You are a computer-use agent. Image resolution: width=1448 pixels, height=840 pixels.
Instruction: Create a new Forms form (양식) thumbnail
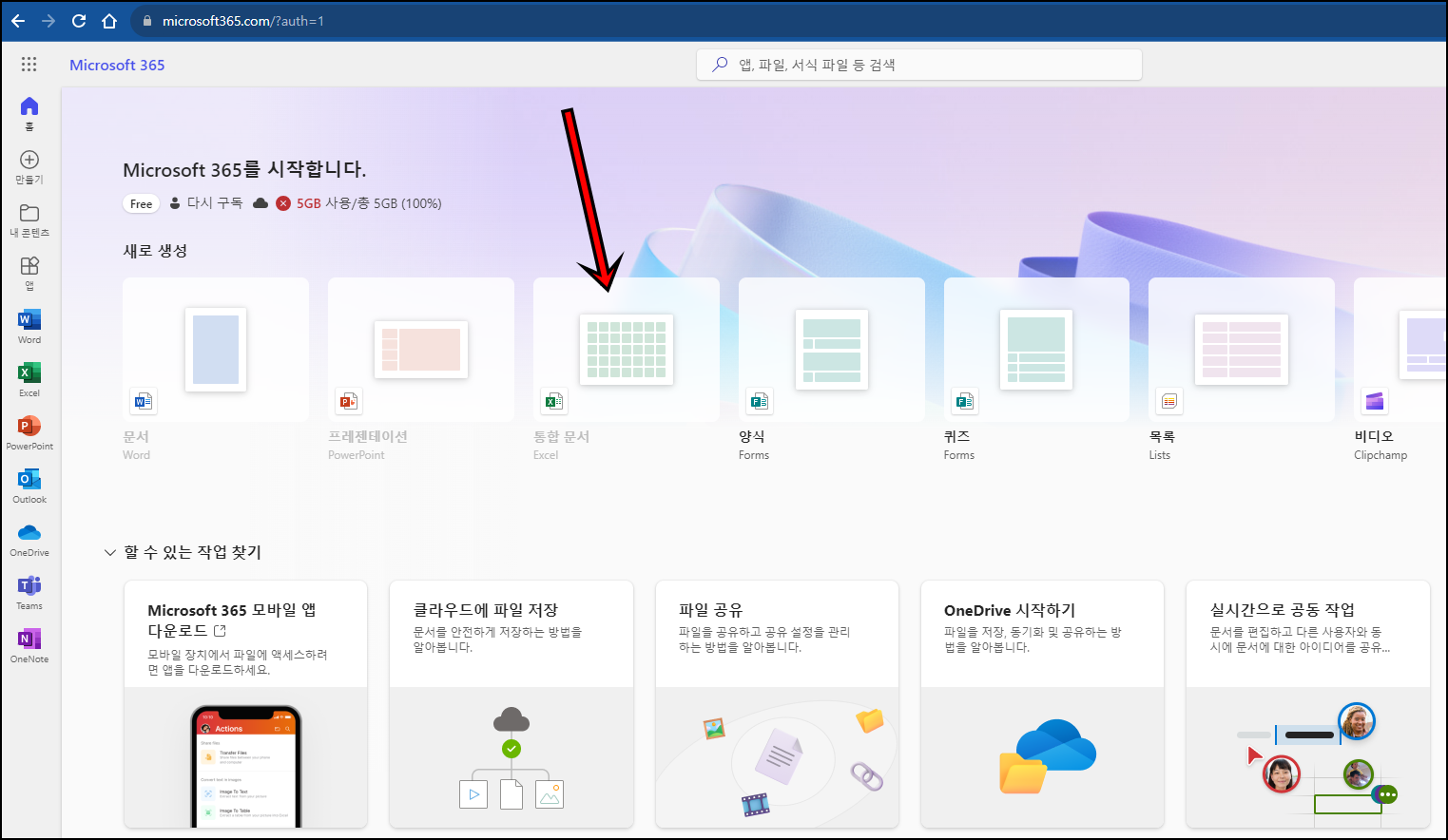(832, 350)
